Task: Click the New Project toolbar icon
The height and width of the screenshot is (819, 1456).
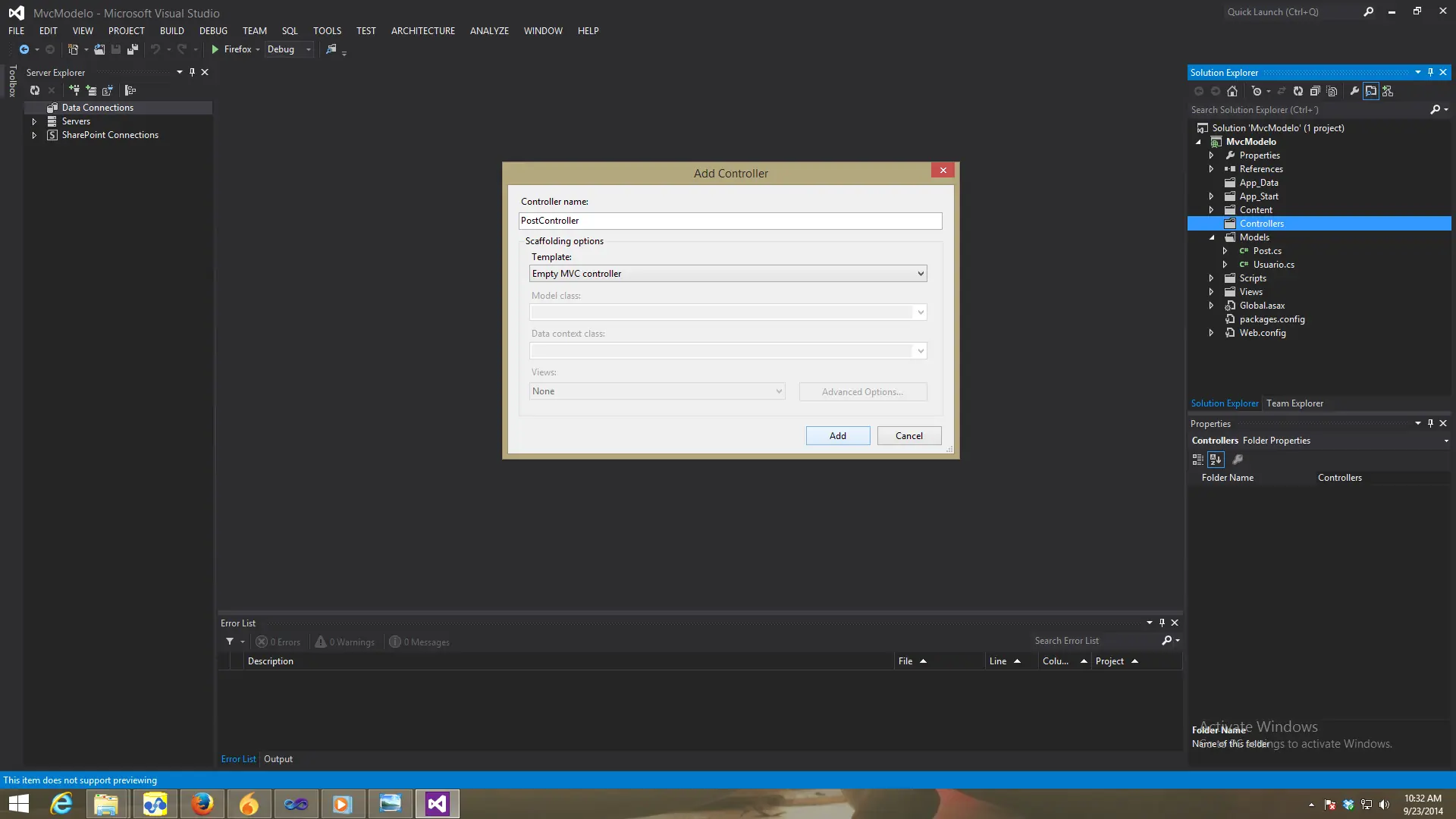Action: pos(73,49)
